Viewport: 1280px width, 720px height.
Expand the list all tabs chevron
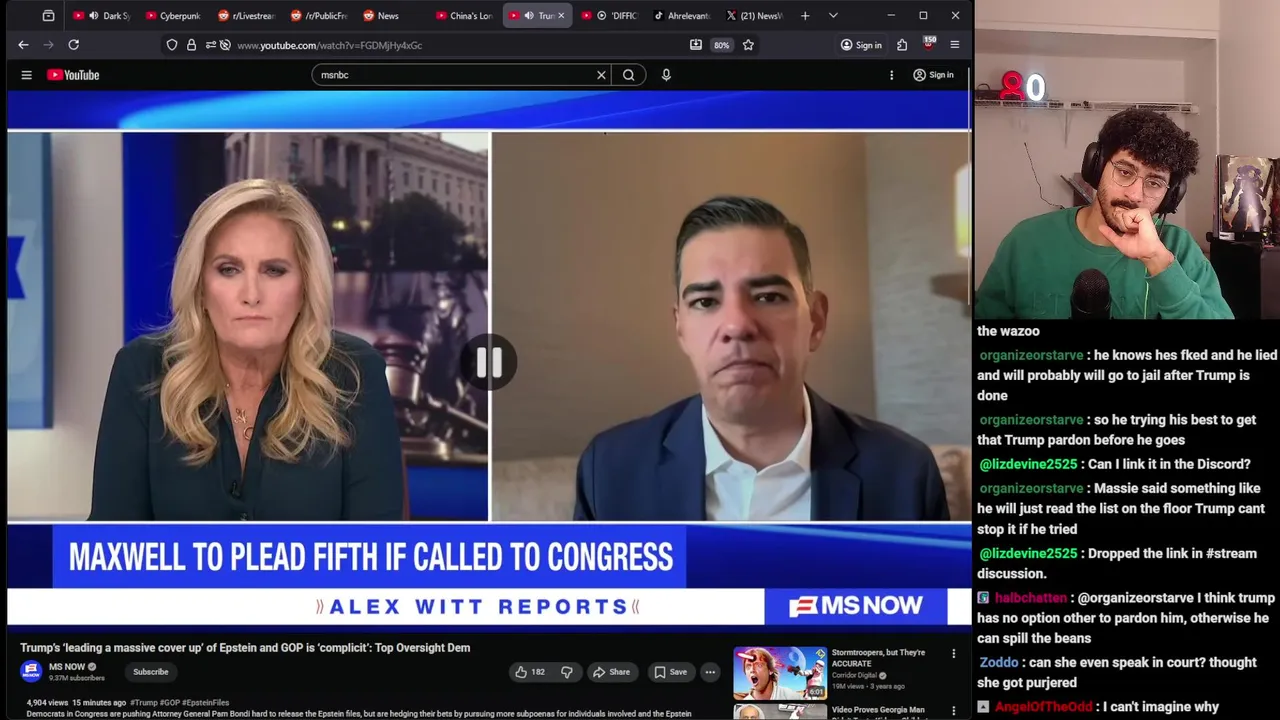(x=833, y=16)
